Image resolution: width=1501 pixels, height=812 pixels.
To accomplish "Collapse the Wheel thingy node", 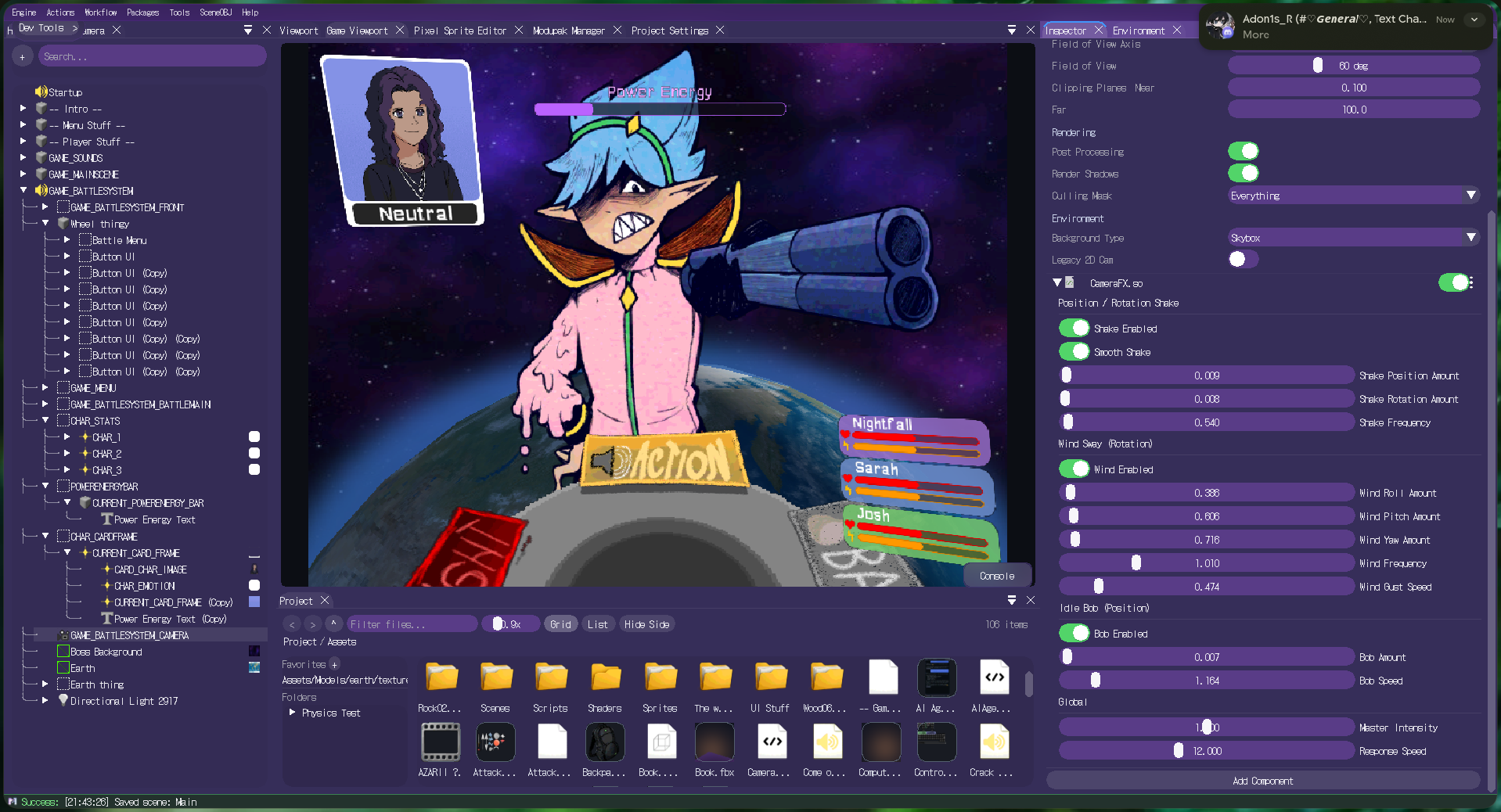I will tap(45, 223).
